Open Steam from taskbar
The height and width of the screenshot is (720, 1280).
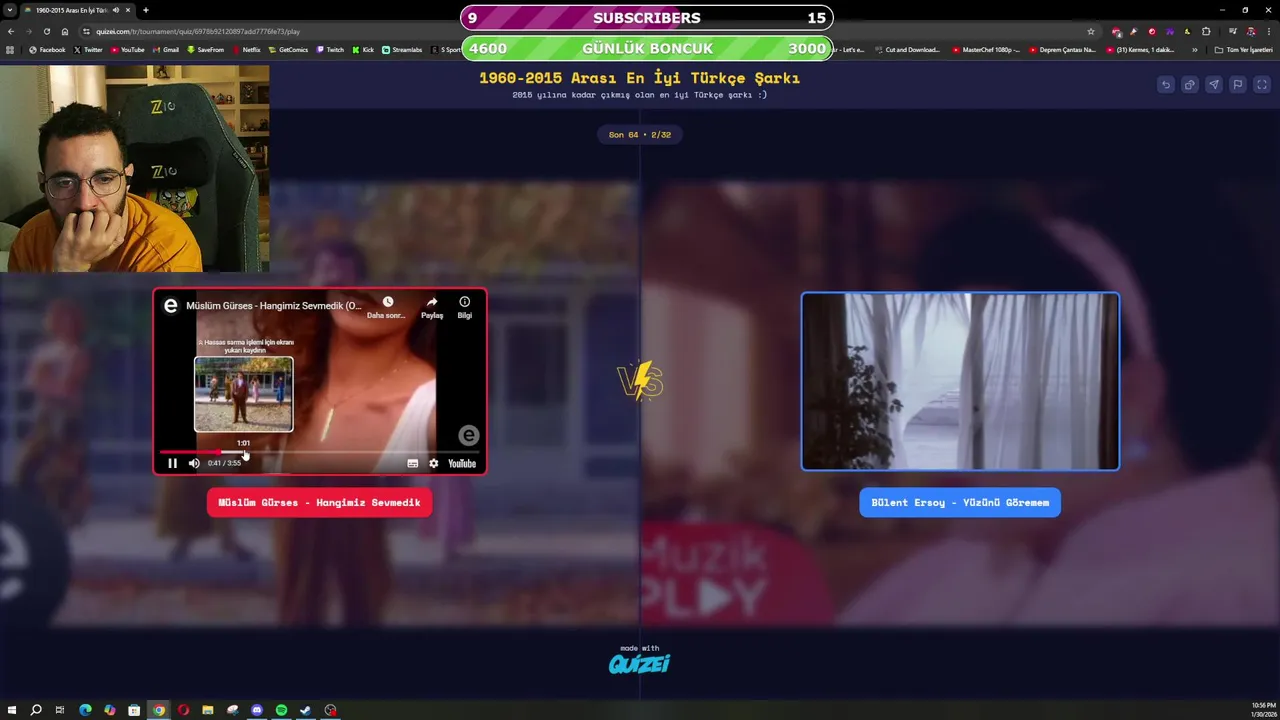[x=305, y=710]
